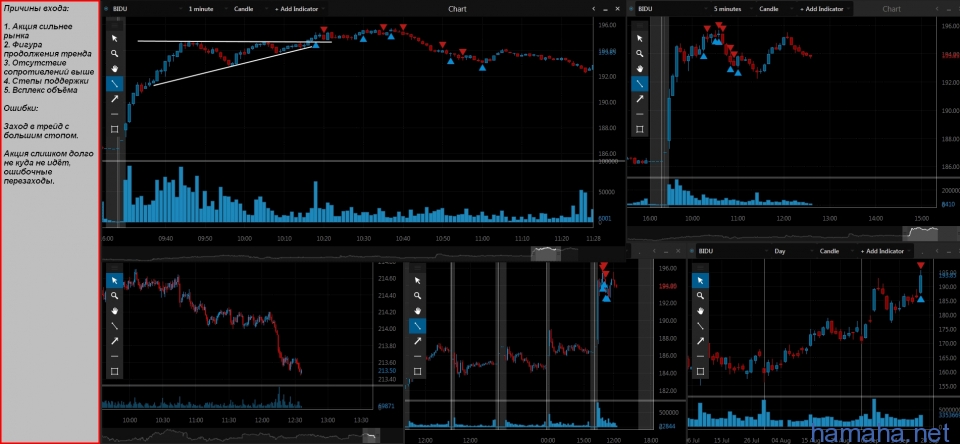Select horizontal line tool in Day chart
The width and height of the screenshot is (960, 444).
click(x=700, y=356)
